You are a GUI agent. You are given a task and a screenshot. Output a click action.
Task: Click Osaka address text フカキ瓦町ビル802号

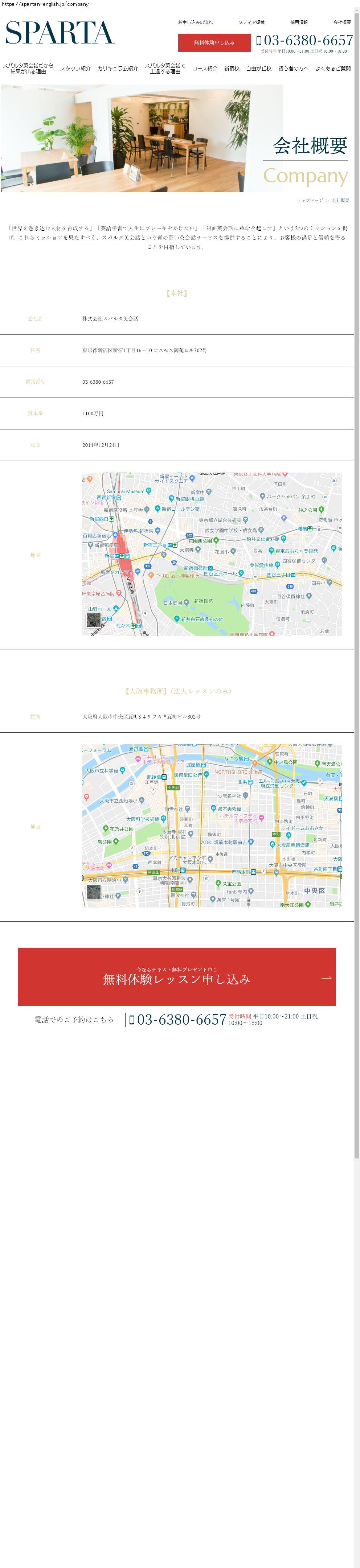tap(176, 716)
